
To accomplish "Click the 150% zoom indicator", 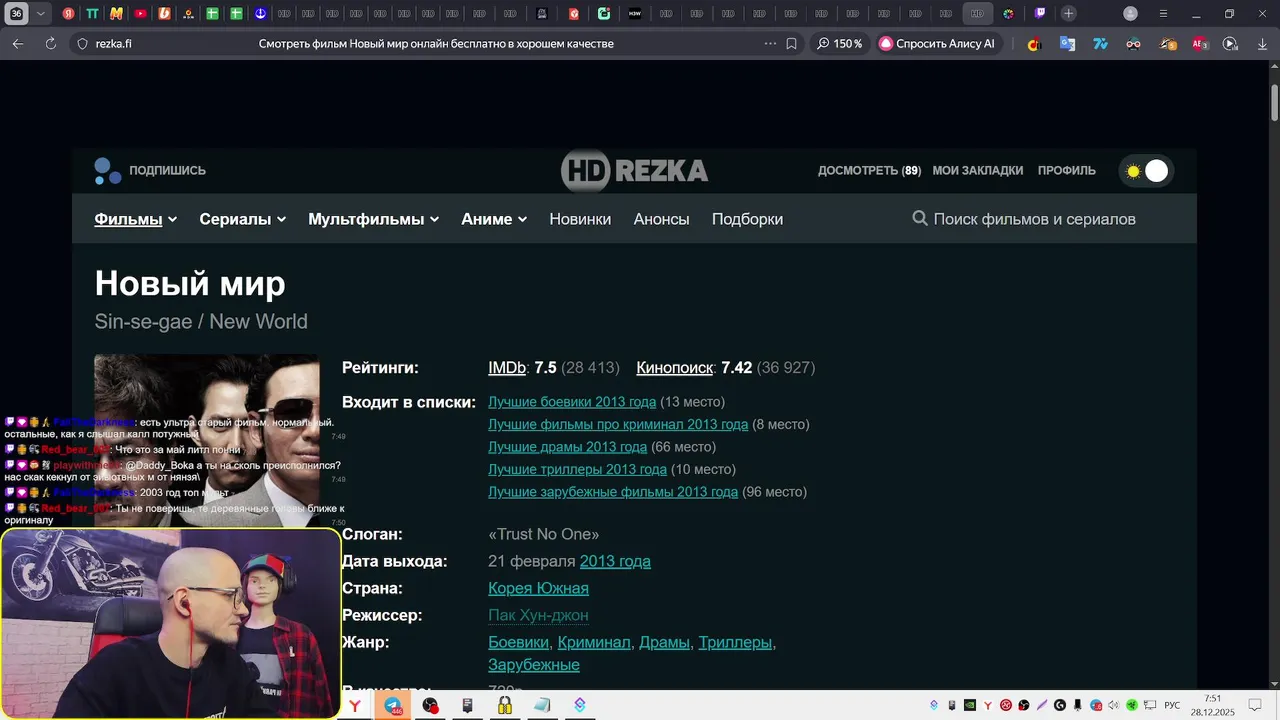I will [839, 44].
